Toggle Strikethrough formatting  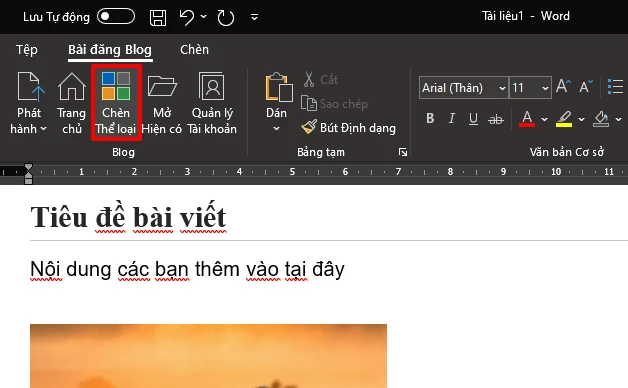coord(496,119)
